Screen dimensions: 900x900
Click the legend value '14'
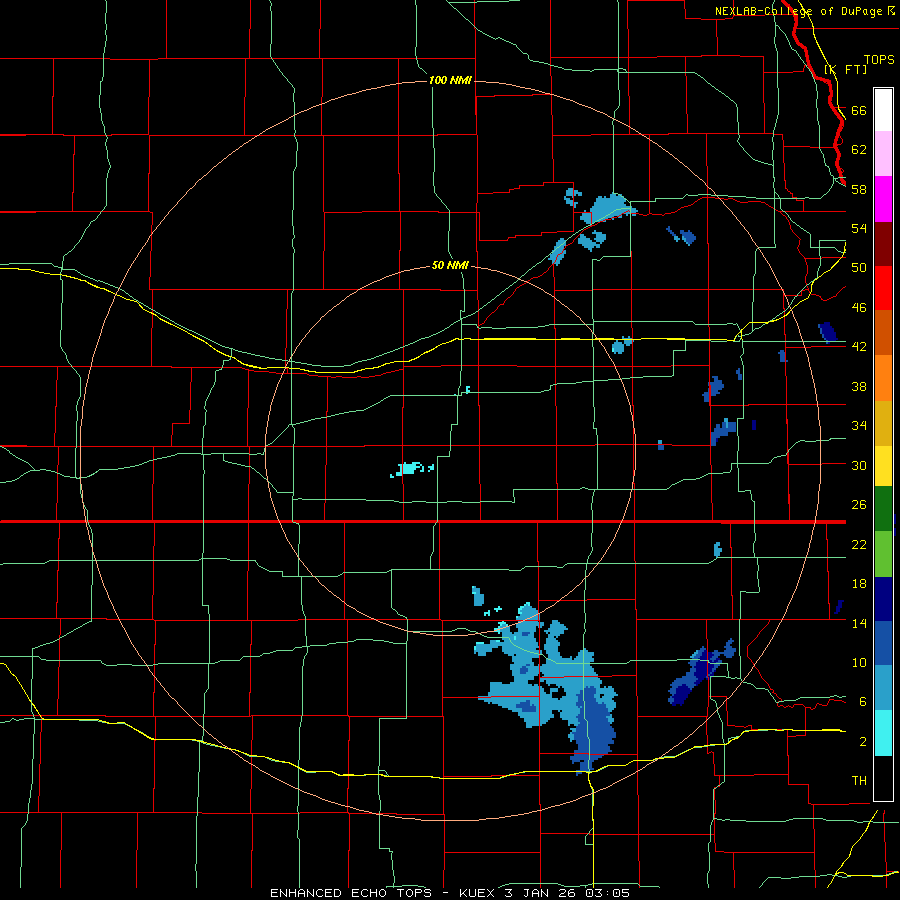pos(859,623)
